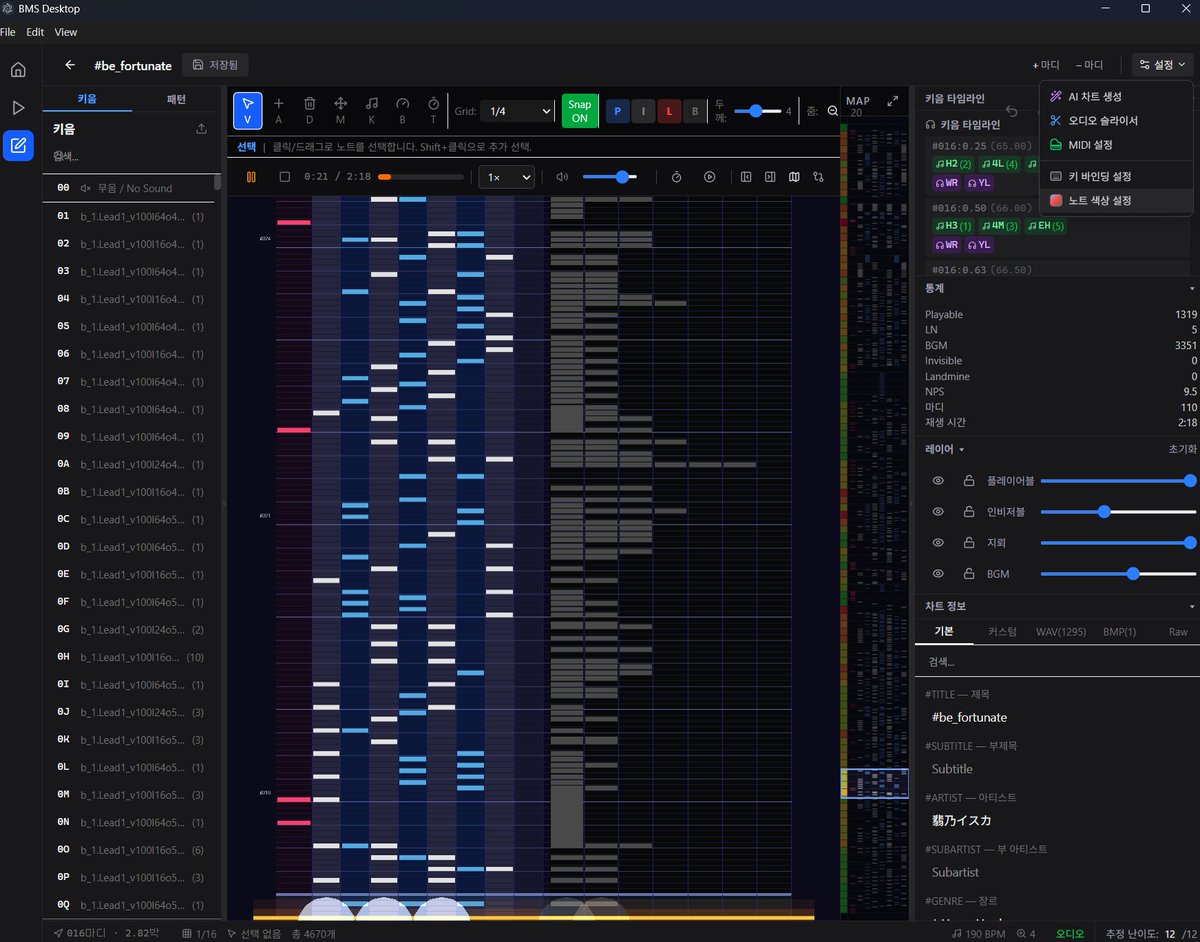Toggle the I invisible layer filter
1200x942 pixels.
click(x=644, y=111)
